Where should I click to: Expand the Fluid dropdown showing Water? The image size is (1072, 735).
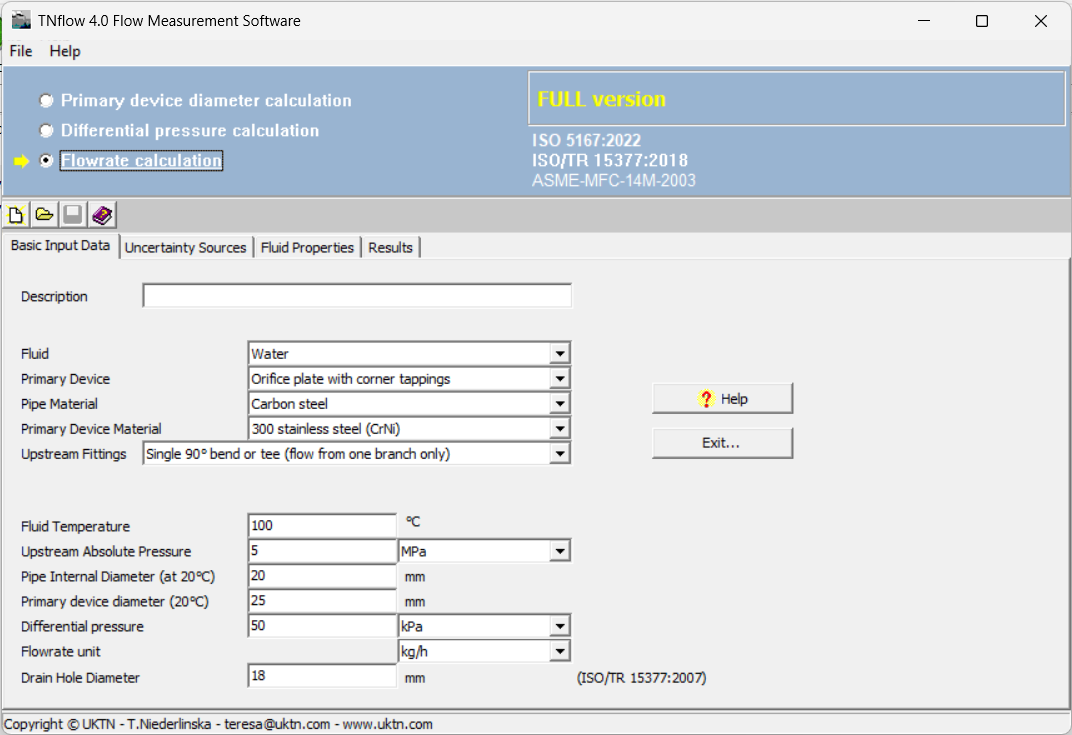[560, 353]
